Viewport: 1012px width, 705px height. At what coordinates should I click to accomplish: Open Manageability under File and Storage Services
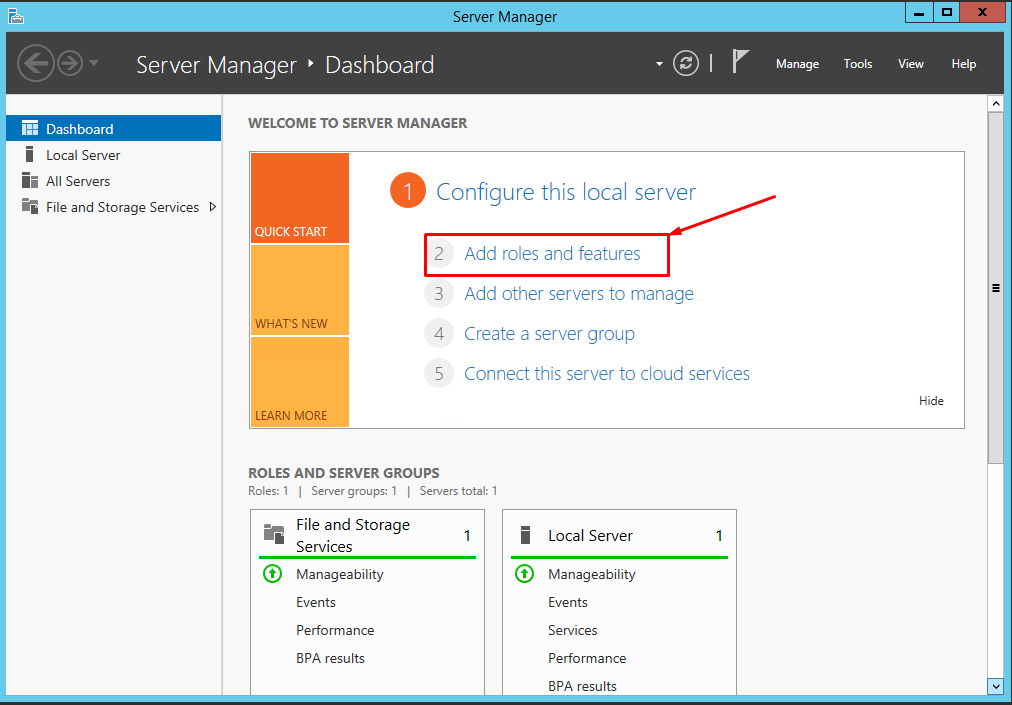pos(339,574)
